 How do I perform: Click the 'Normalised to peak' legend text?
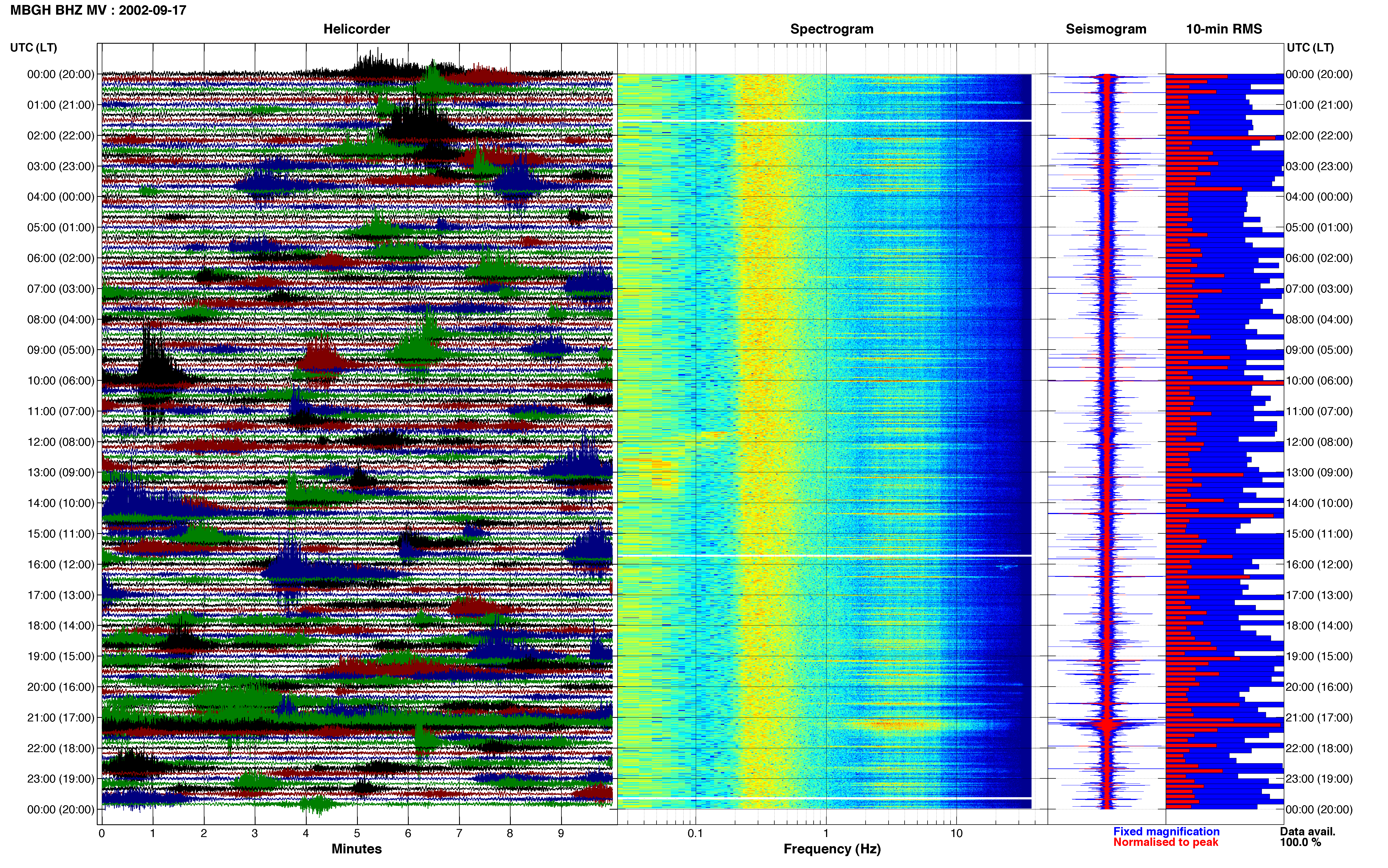coord(1165,842)
